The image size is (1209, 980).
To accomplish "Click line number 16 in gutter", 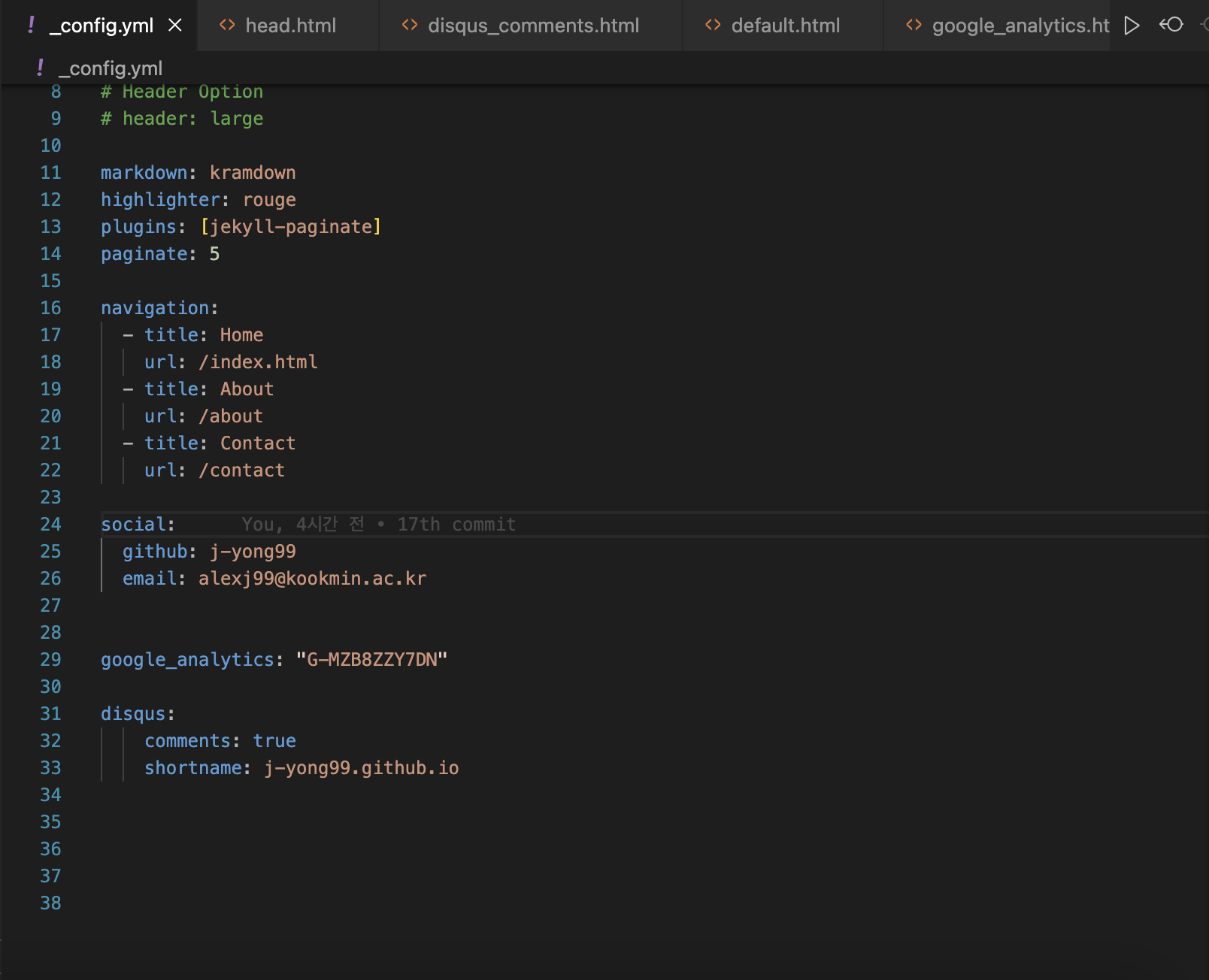I will [x=50, y=308].
